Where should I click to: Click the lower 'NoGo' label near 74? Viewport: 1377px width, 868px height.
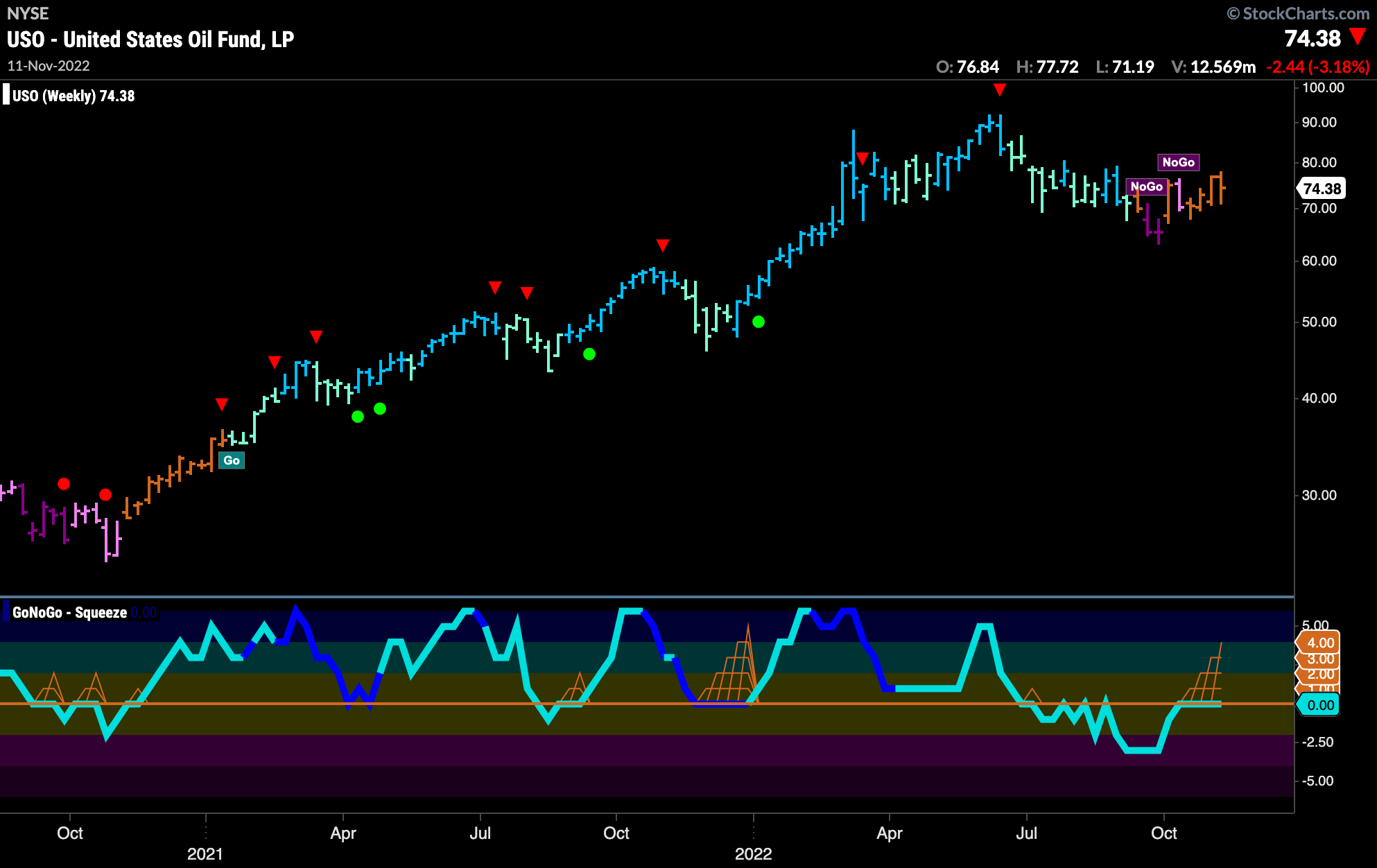[x=1146, y=186]
